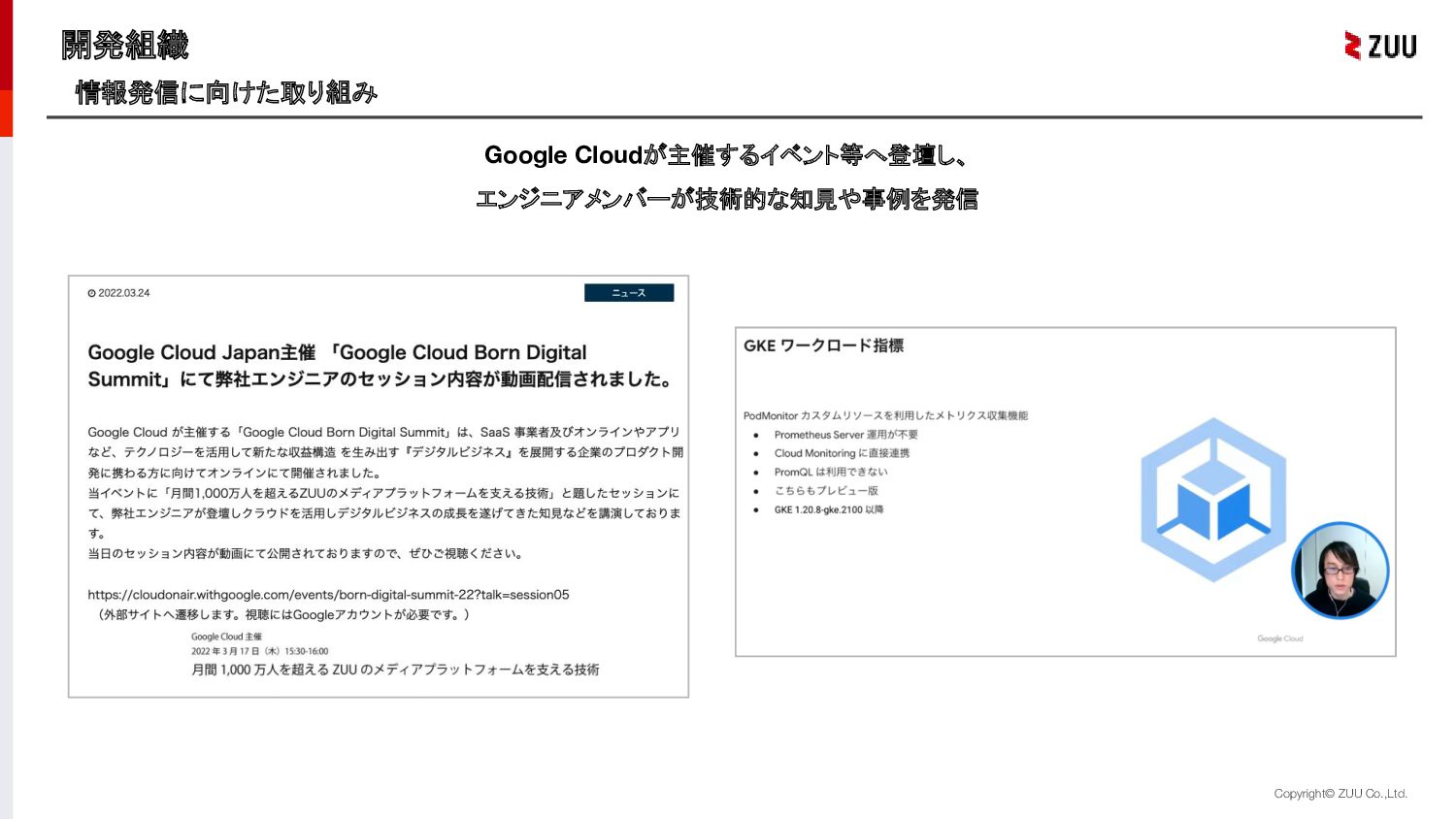
Task: Click the session title 月間1,000万人を超えるZUUのメディアプラットフォームを支える技術
Action: coord(395,670)
